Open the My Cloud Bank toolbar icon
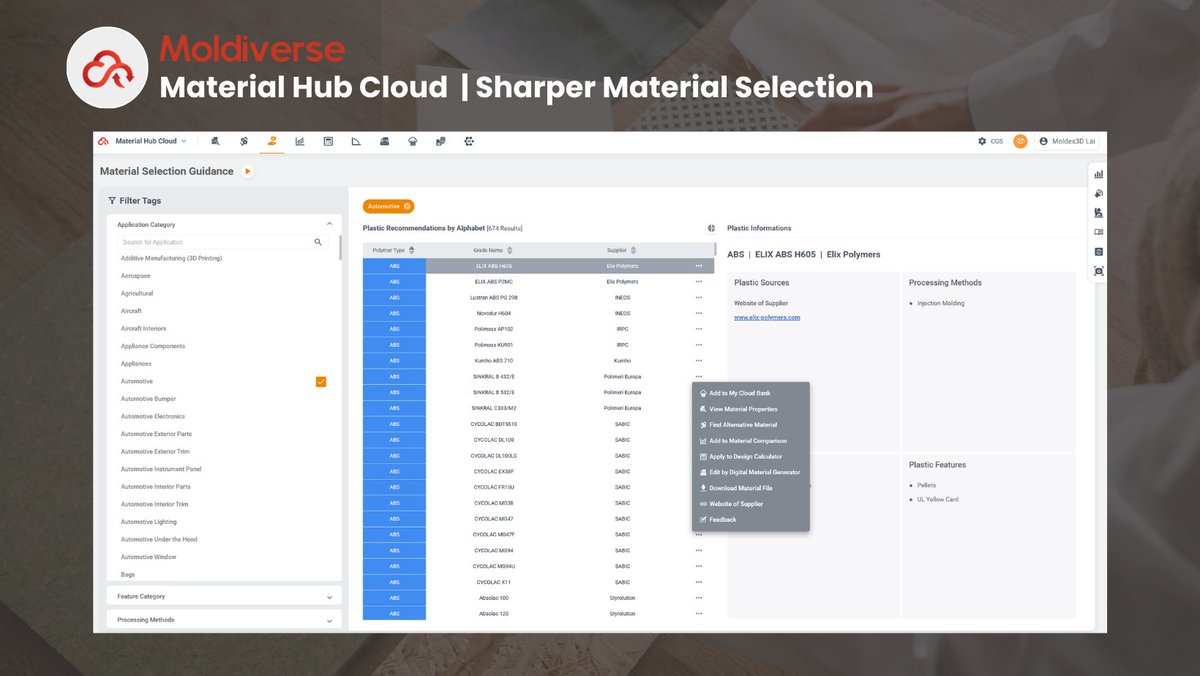This screenshot has height=676, width=1200. pyautogui.click(x=412, y=141)
